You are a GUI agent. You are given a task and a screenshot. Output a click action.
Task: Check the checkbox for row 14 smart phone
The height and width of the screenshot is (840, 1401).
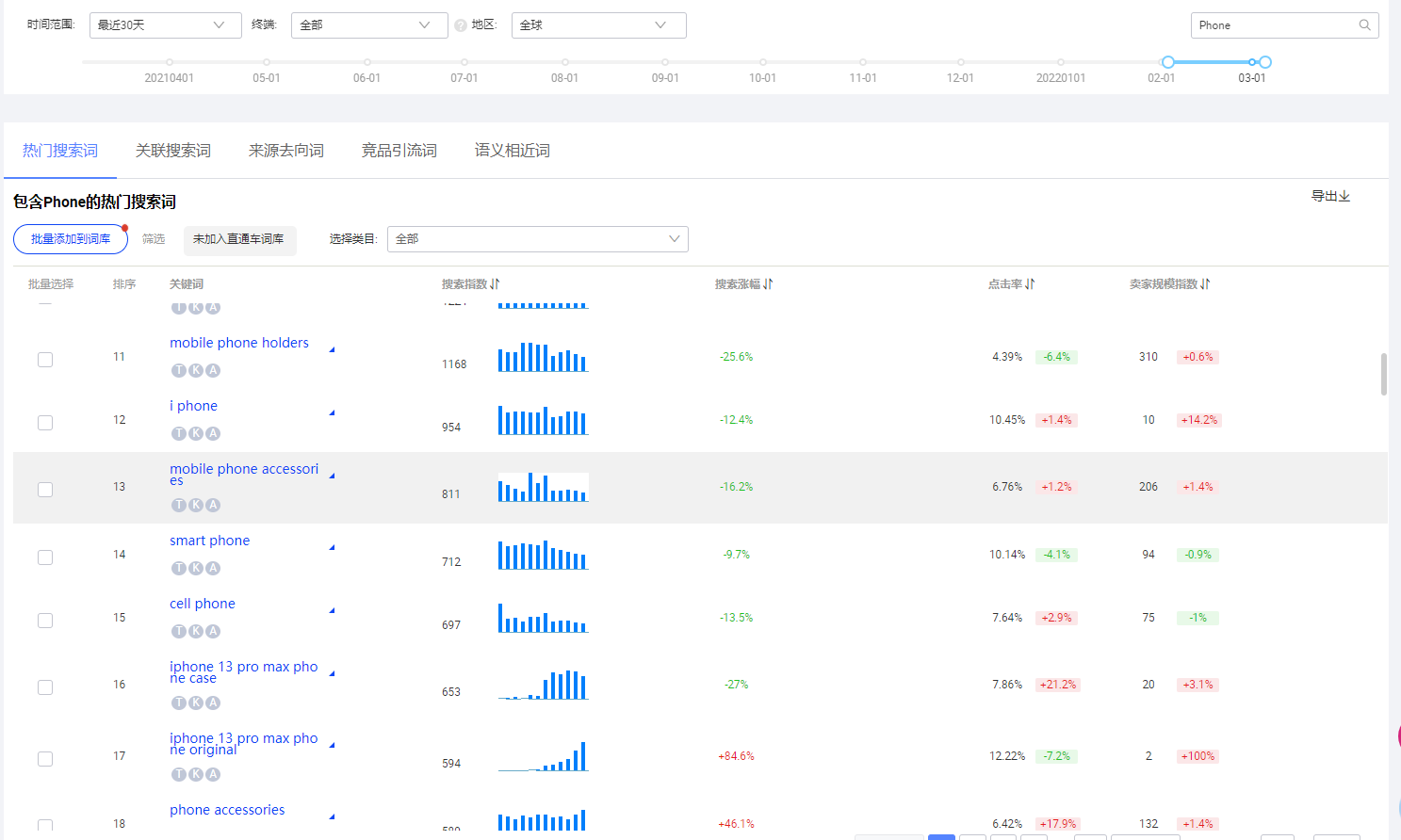pyautogui.click(x=44, y=557)
